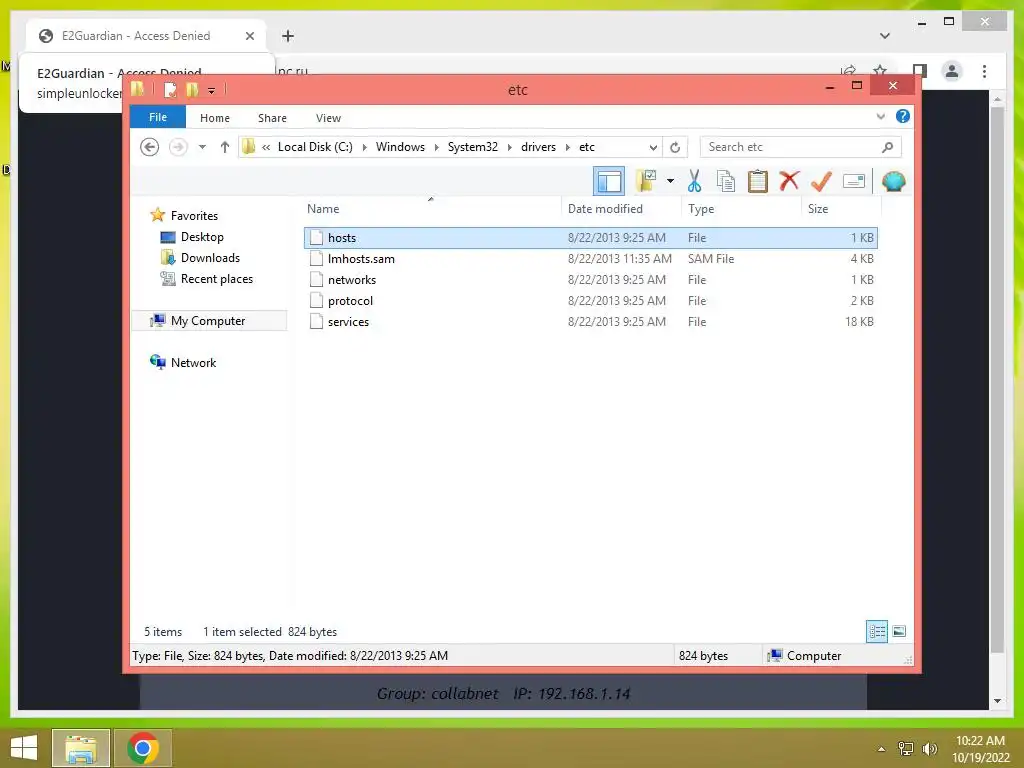The height and width of the screenshot is (768, 1024).
Task: Open the File ribbon tab
Action: point(158,117)
